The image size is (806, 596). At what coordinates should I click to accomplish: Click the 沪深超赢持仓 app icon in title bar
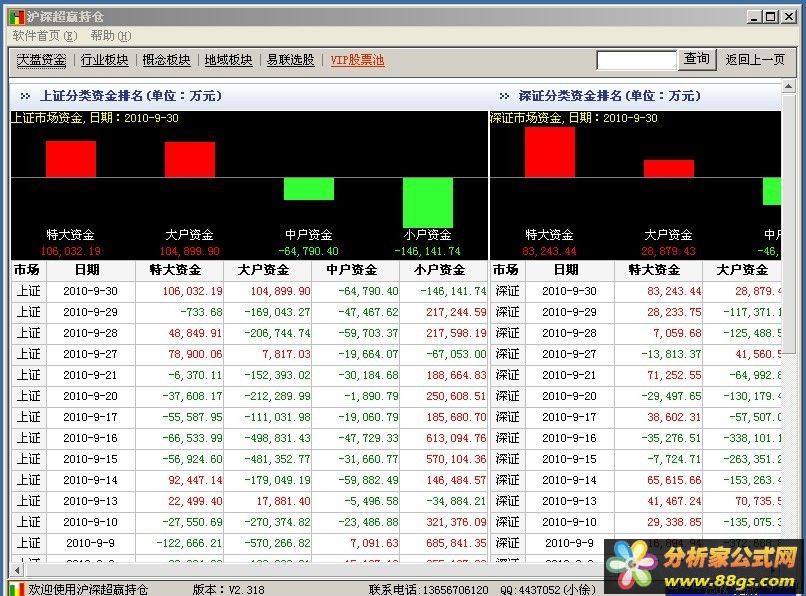pyautogui.click(x=16, y=16)
